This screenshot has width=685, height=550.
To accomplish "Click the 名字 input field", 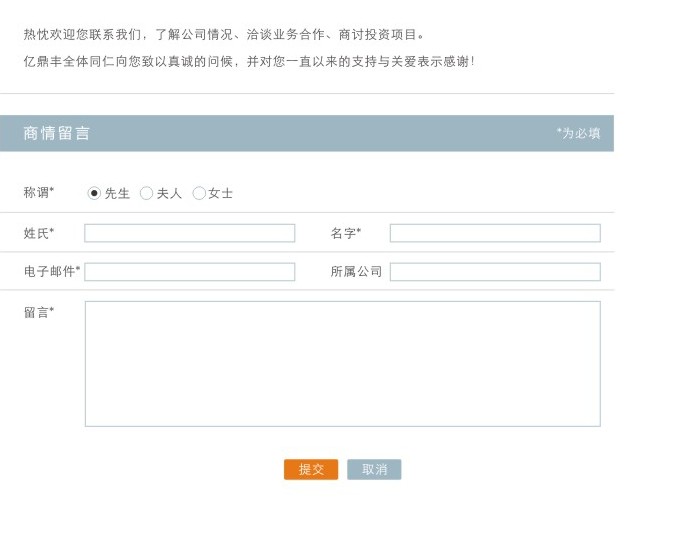I will click(x=495, y=233).
